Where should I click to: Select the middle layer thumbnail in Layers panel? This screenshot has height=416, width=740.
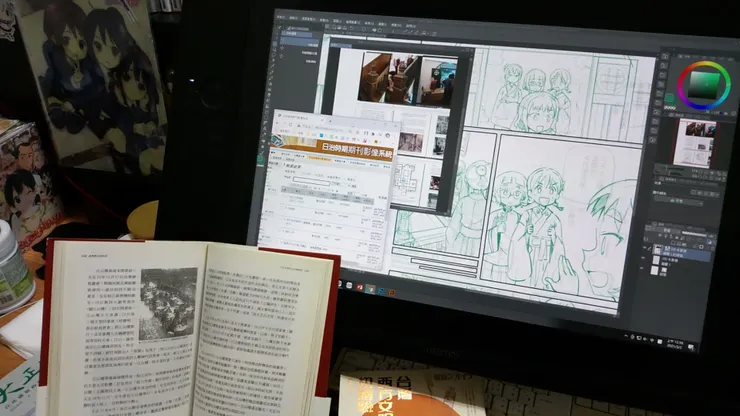(x=656, y=260)
